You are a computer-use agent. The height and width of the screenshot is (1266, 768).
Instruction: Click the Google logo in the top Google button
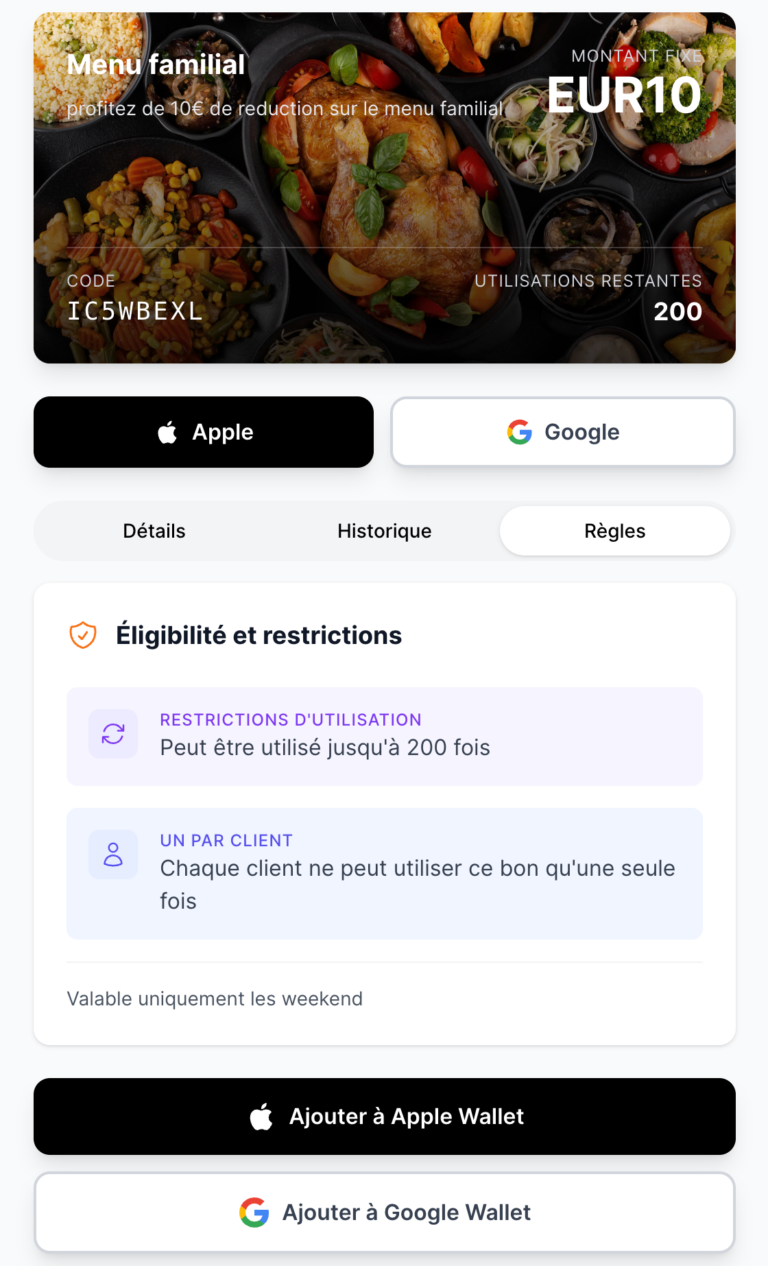[x=519, y=432]
